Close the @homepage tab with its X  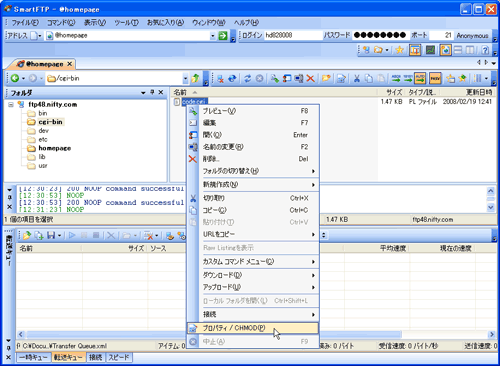69,64
